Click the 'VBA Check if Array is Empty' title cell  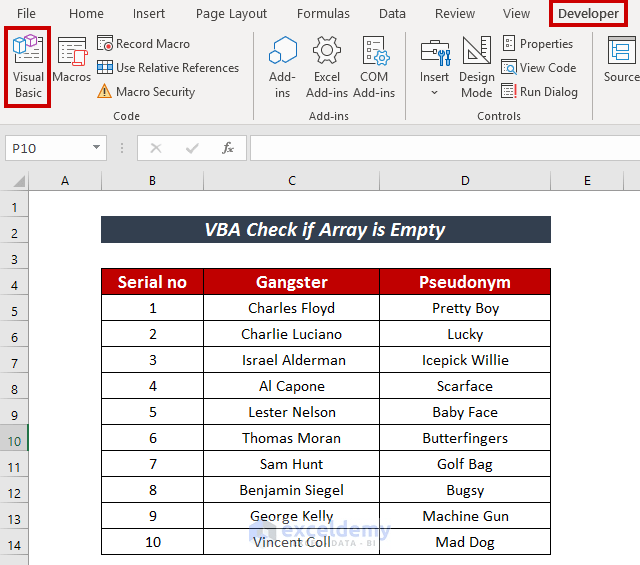tap(326, 229)
